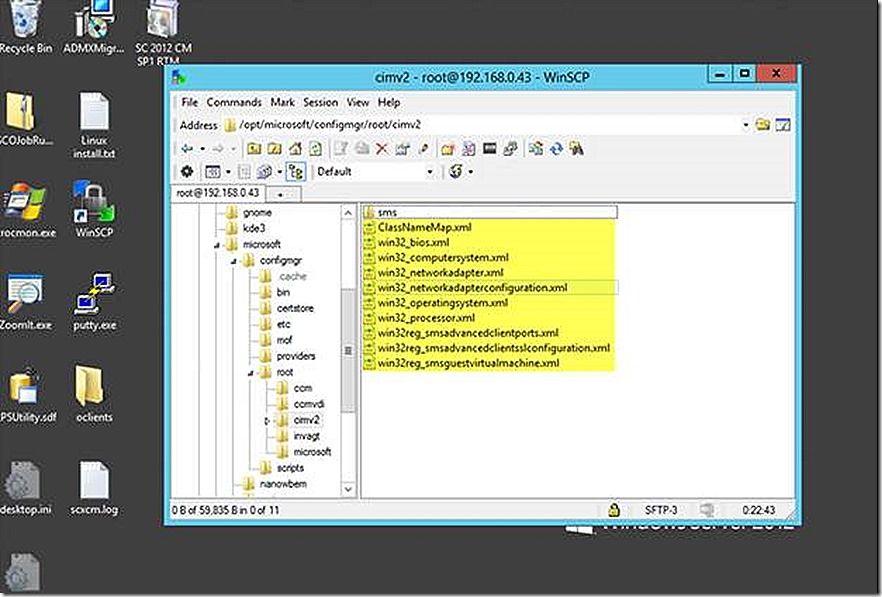Collapse the root tree node
This screenshot has width=882, height=597.
click(250, 373)
